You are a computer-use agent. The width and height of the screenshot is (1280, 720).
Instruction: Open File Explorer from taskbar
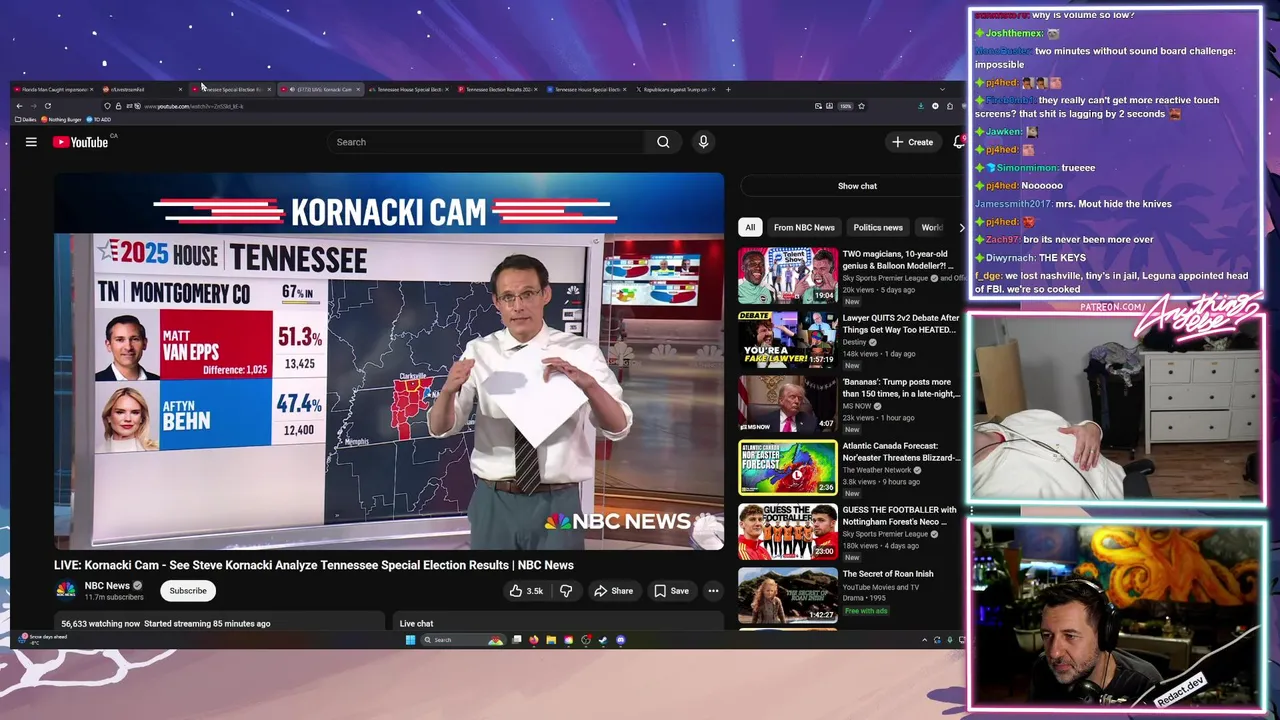coord(551,640)
